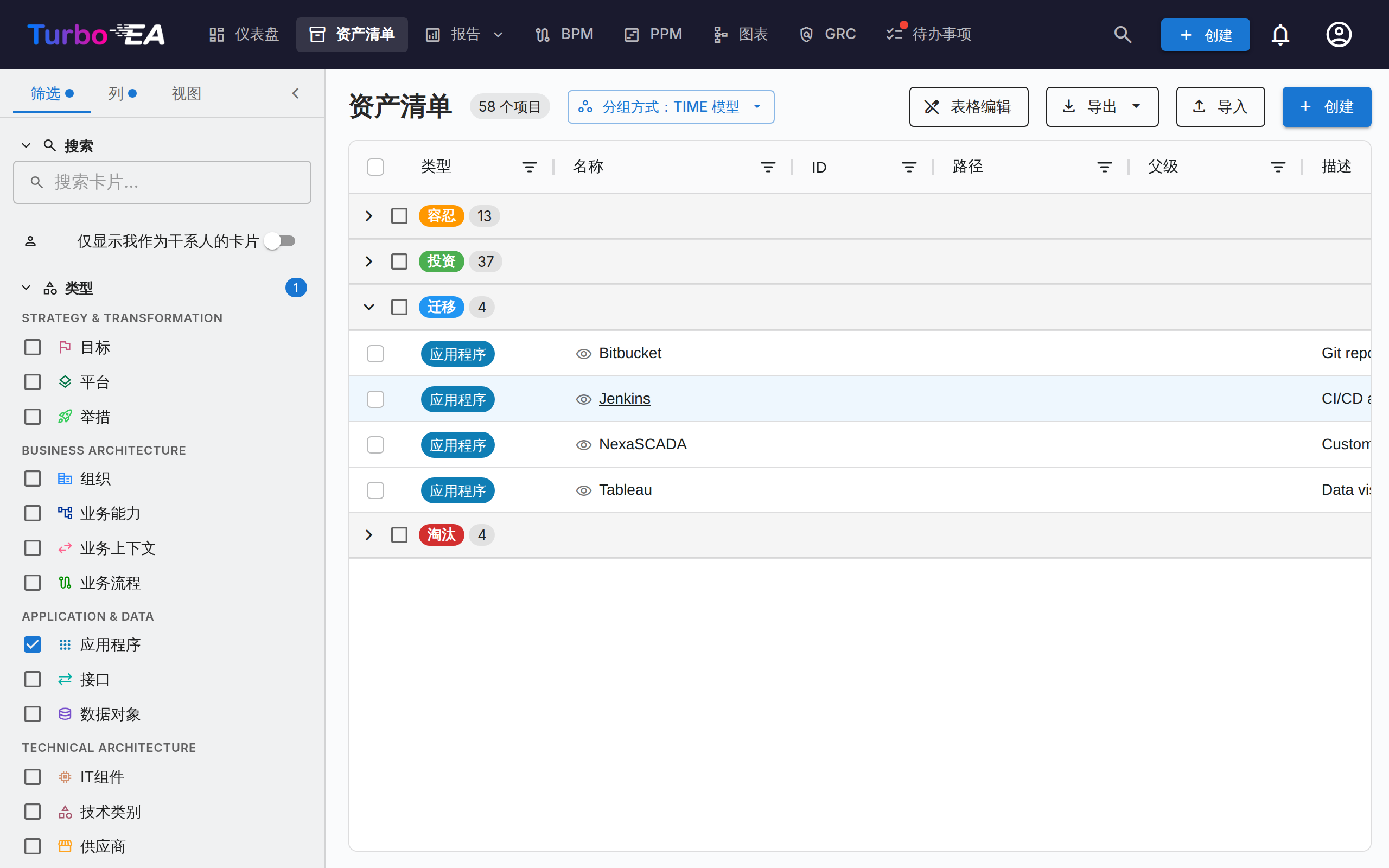Click the eye icon beside Jenkins
Image resolution: width=1389 pixels, height=868 pixels.
[x=584, y=400]
